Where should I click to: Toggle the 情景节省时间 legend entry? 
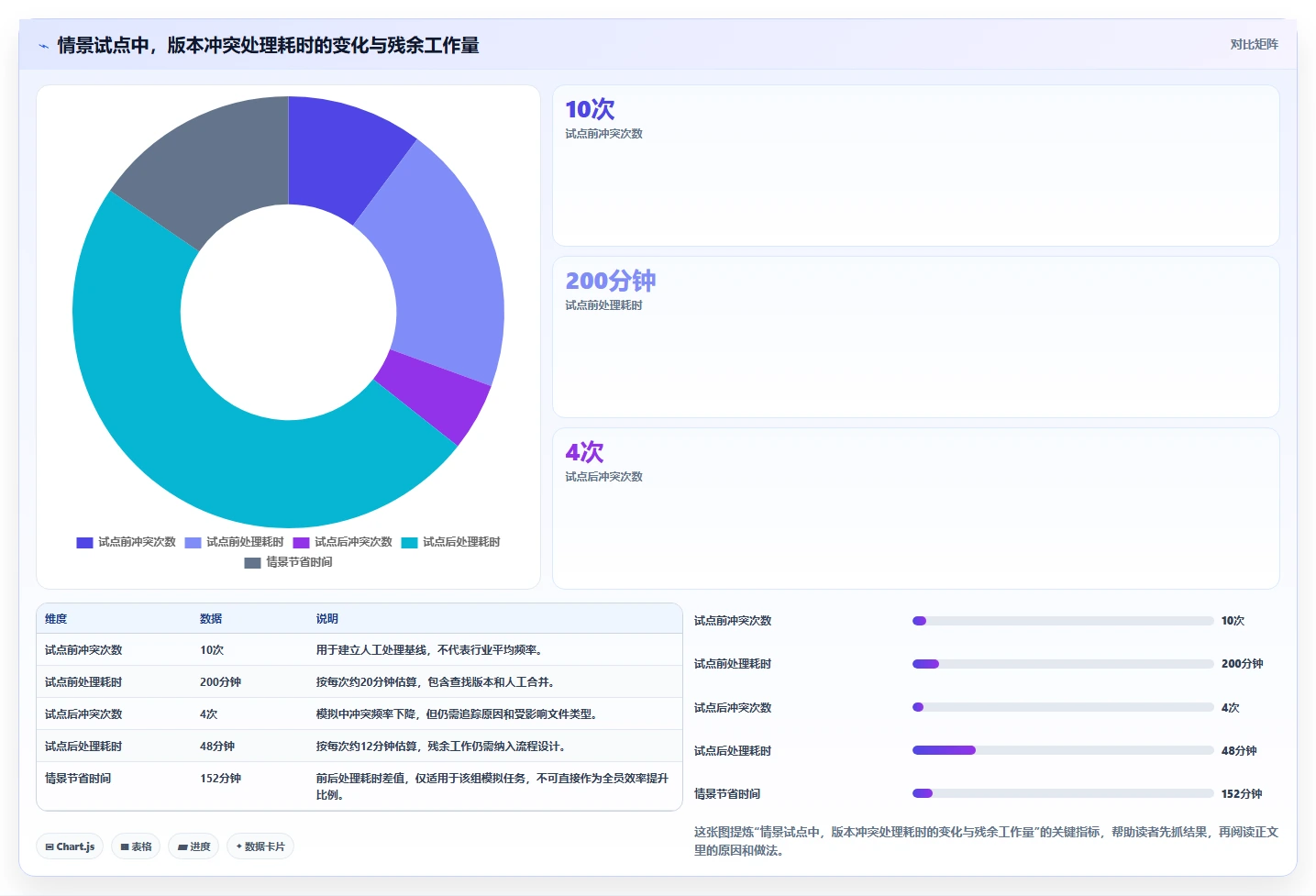[288, 562]
